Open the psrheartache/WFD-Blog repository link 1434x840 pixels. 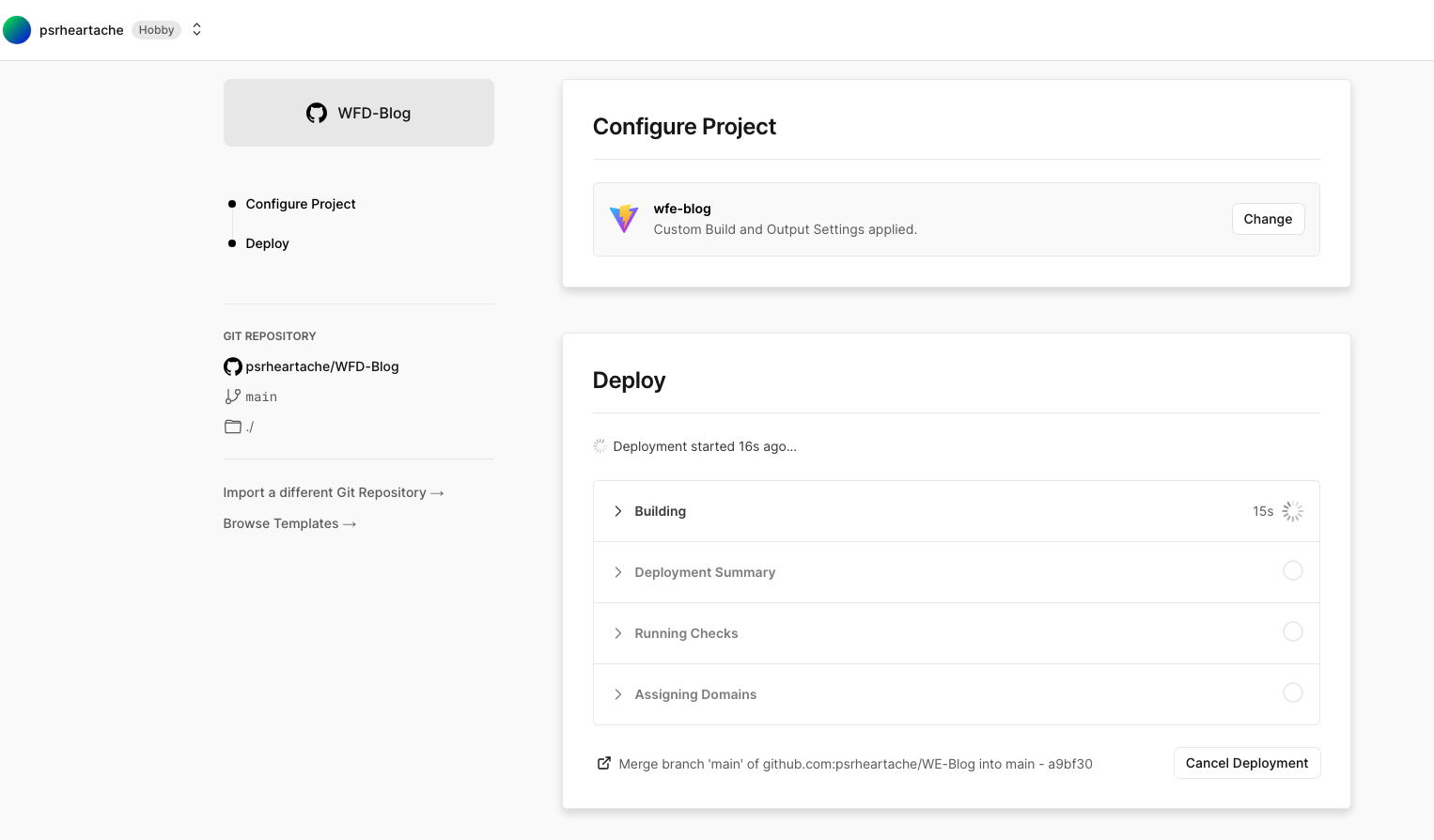click(322, 366)
